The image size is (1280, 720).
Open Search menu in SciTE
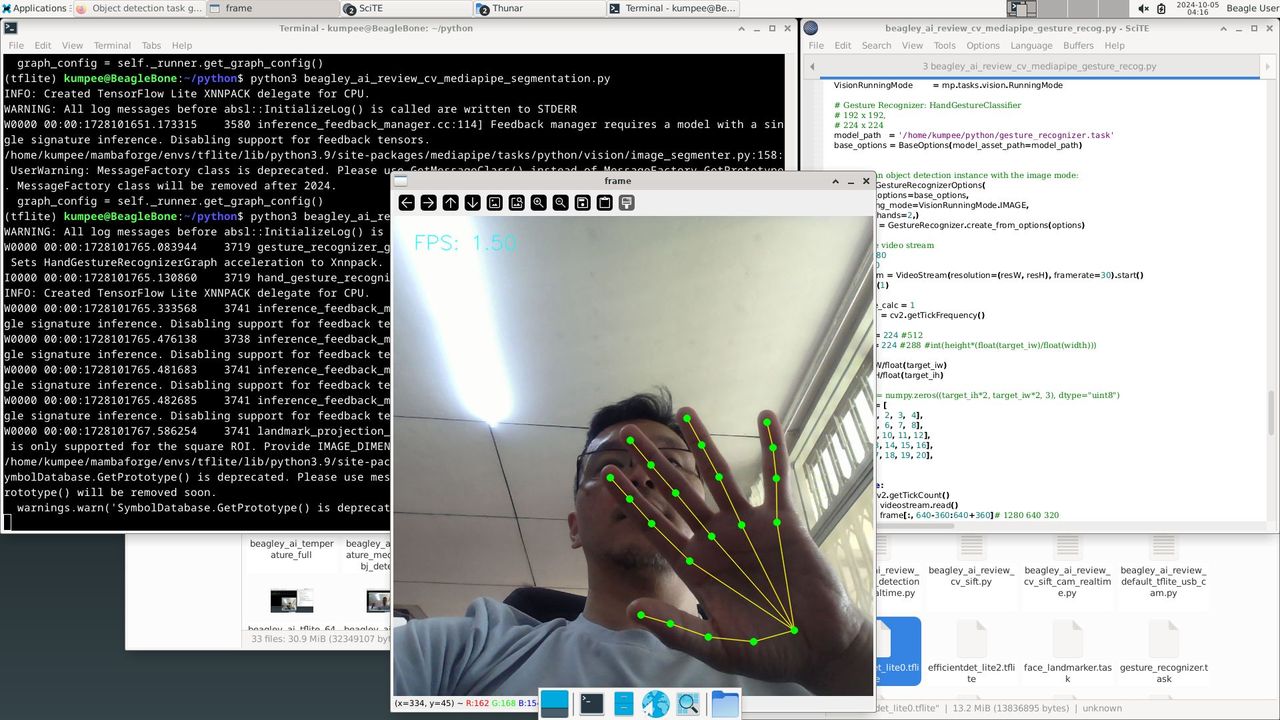876,46
